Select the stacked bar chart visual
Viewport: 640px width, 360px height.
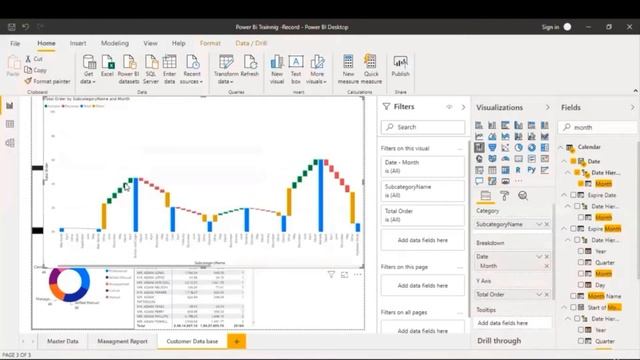pyautogui.click(x=479, y=125)
